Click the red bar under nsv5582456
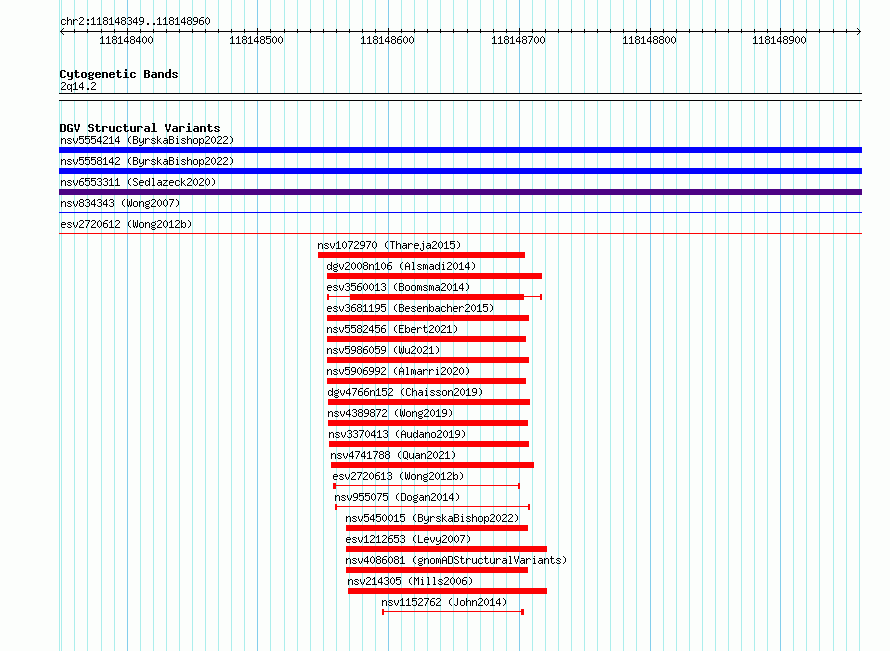The image size is (890, 651). click(x=426, y=339)
